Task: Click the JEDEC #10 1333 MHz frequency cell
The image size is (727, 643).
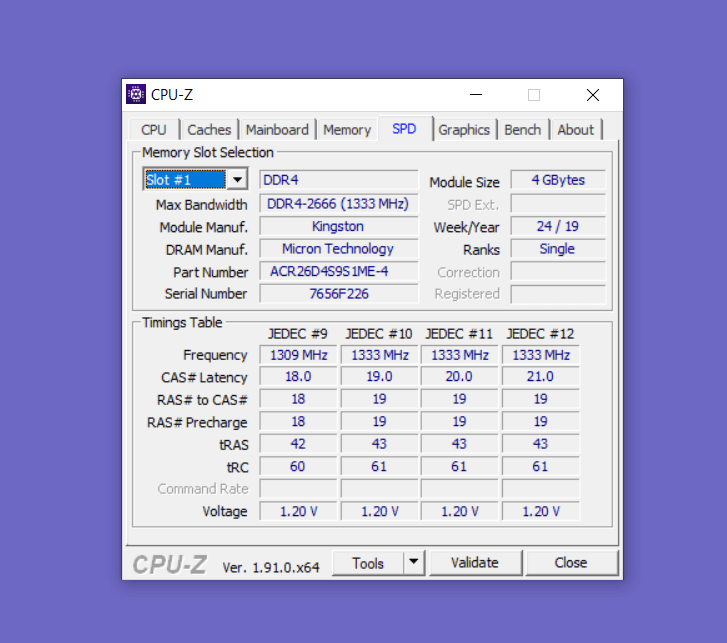Action: [379, 355]
